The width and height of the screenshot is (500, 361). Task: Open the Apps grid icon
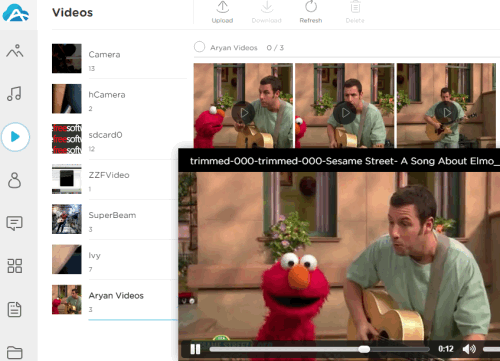(15, 266)
